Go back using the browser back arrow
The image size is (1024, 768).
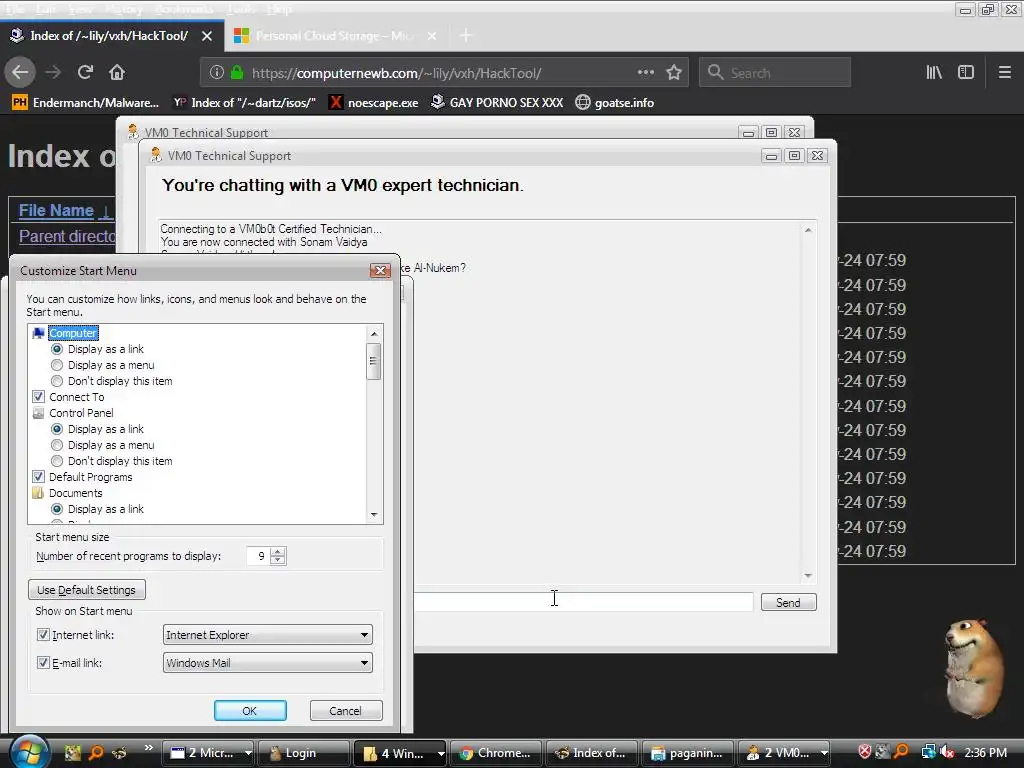click(x=20, y=72)
